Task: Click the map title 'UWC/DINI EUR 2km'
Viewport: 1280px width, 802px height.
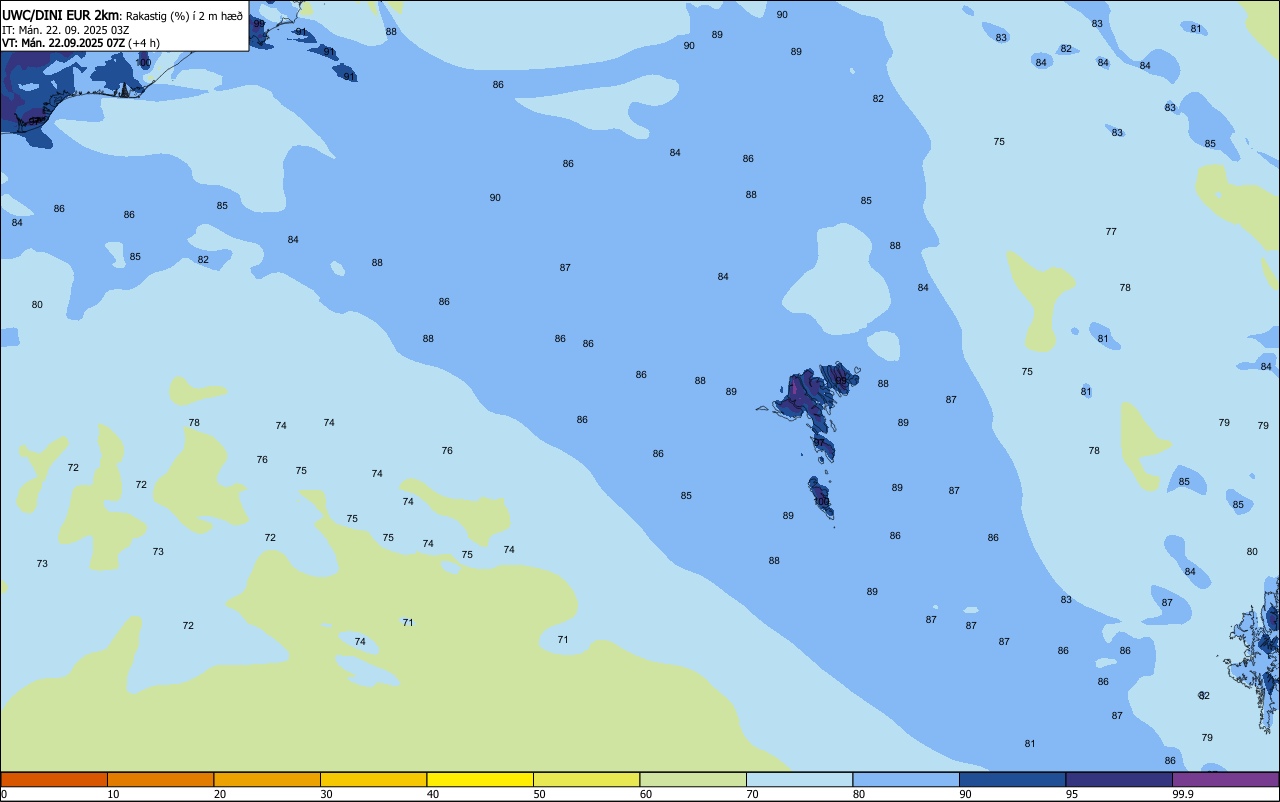Action: [x=61, y=14]
